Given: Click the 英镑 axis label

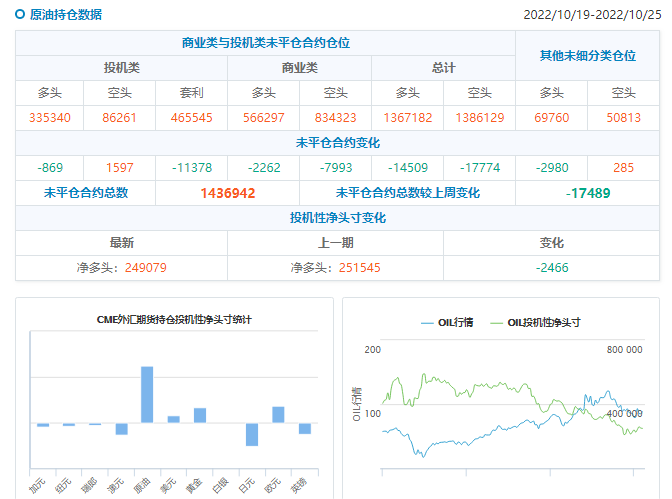Looking at the screenshot, I should click(x=303, y=482).
